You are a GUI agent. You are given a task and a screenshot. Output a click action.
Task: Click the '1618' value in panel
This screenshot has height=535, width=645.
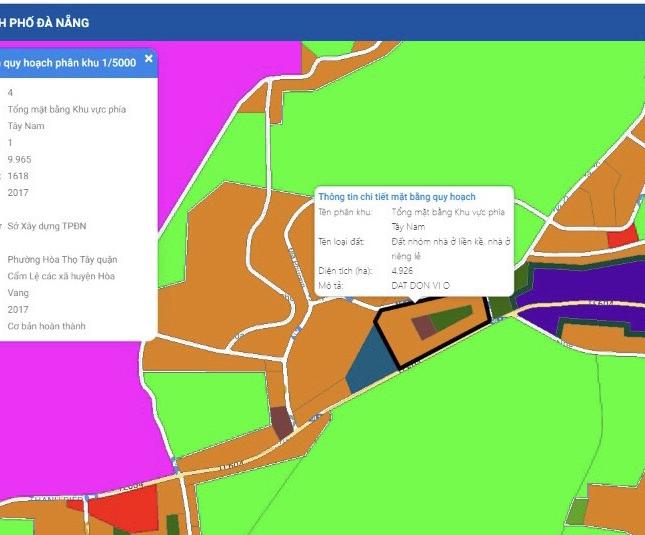pyautogui.click(x=18, y=176)
